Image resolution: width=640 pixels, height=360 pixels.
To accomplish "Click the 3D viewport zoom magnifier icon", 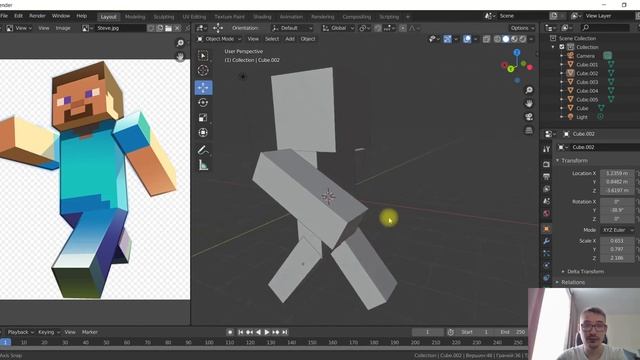I will [529, 90].
